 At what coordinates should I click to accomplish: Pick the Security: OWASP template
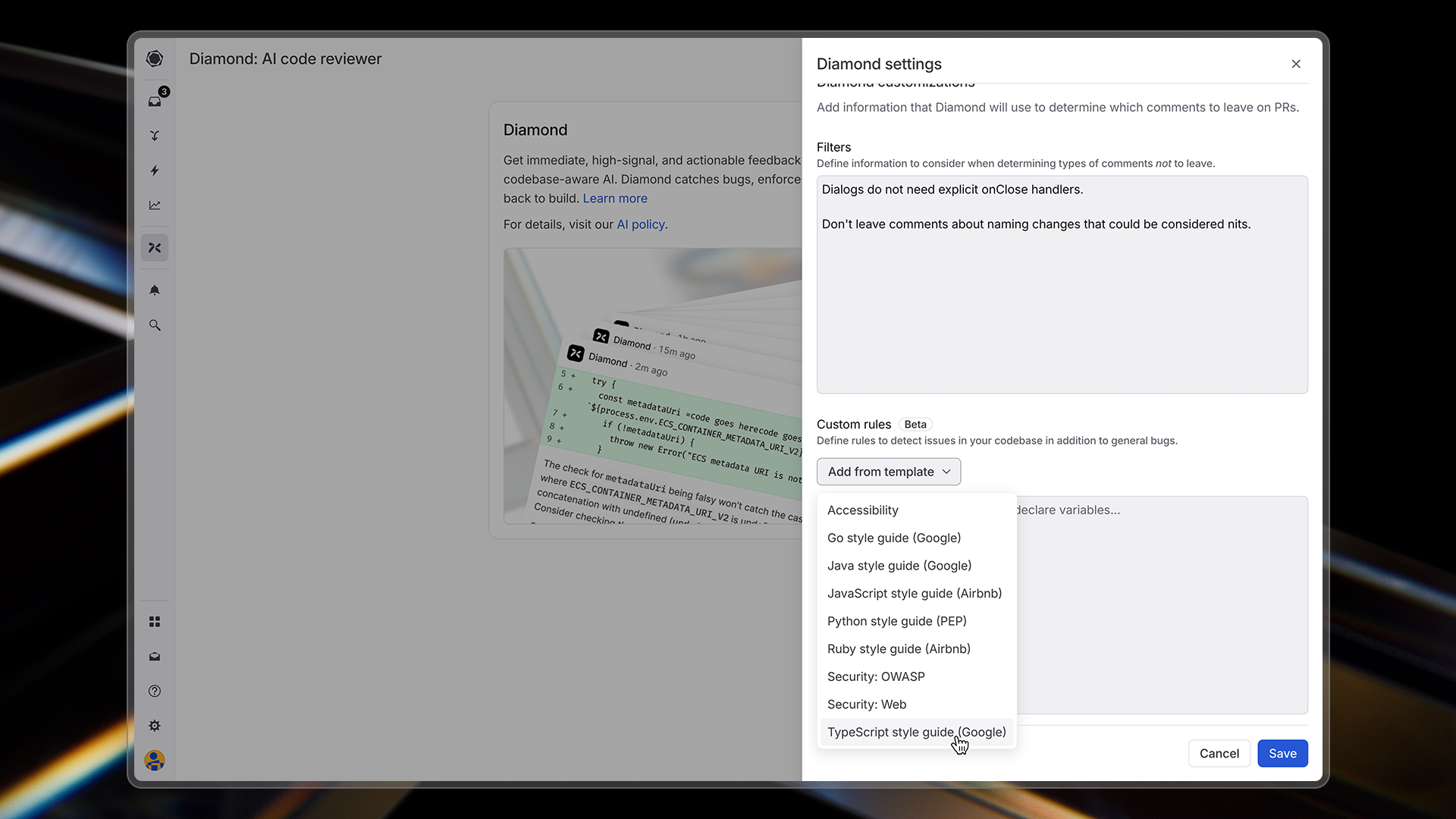pos(875,676)
